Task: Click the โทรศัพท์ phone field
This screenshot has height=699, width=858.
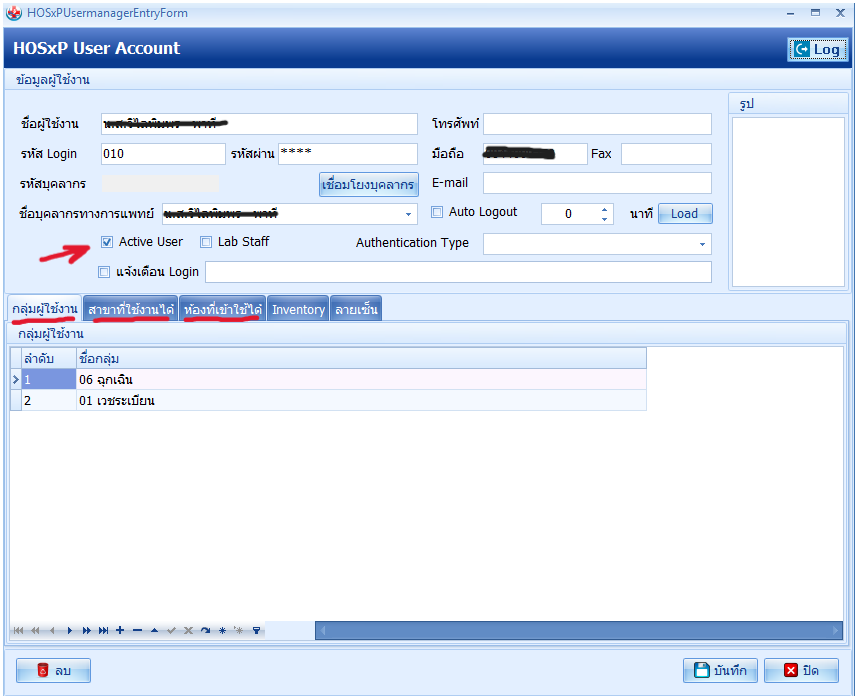Action: click(597, 124)
